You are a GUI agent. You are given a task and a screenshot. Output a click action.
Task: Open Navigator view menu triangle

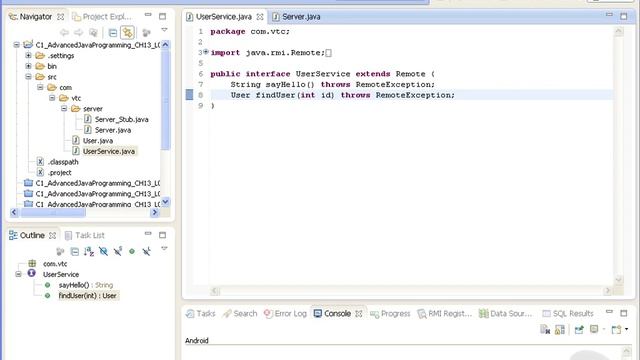pos(164,30)
